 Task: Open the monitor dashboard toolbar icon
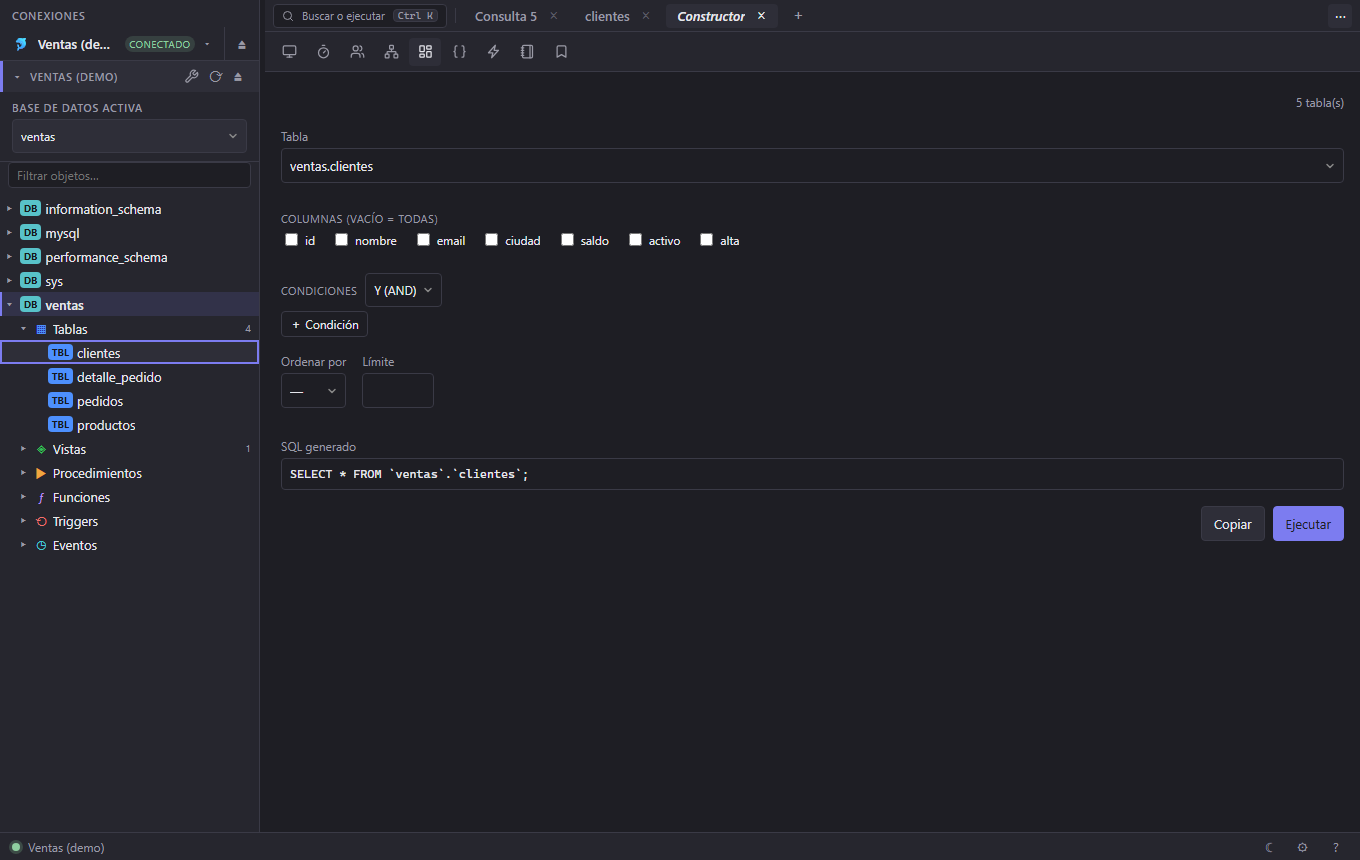289,52
